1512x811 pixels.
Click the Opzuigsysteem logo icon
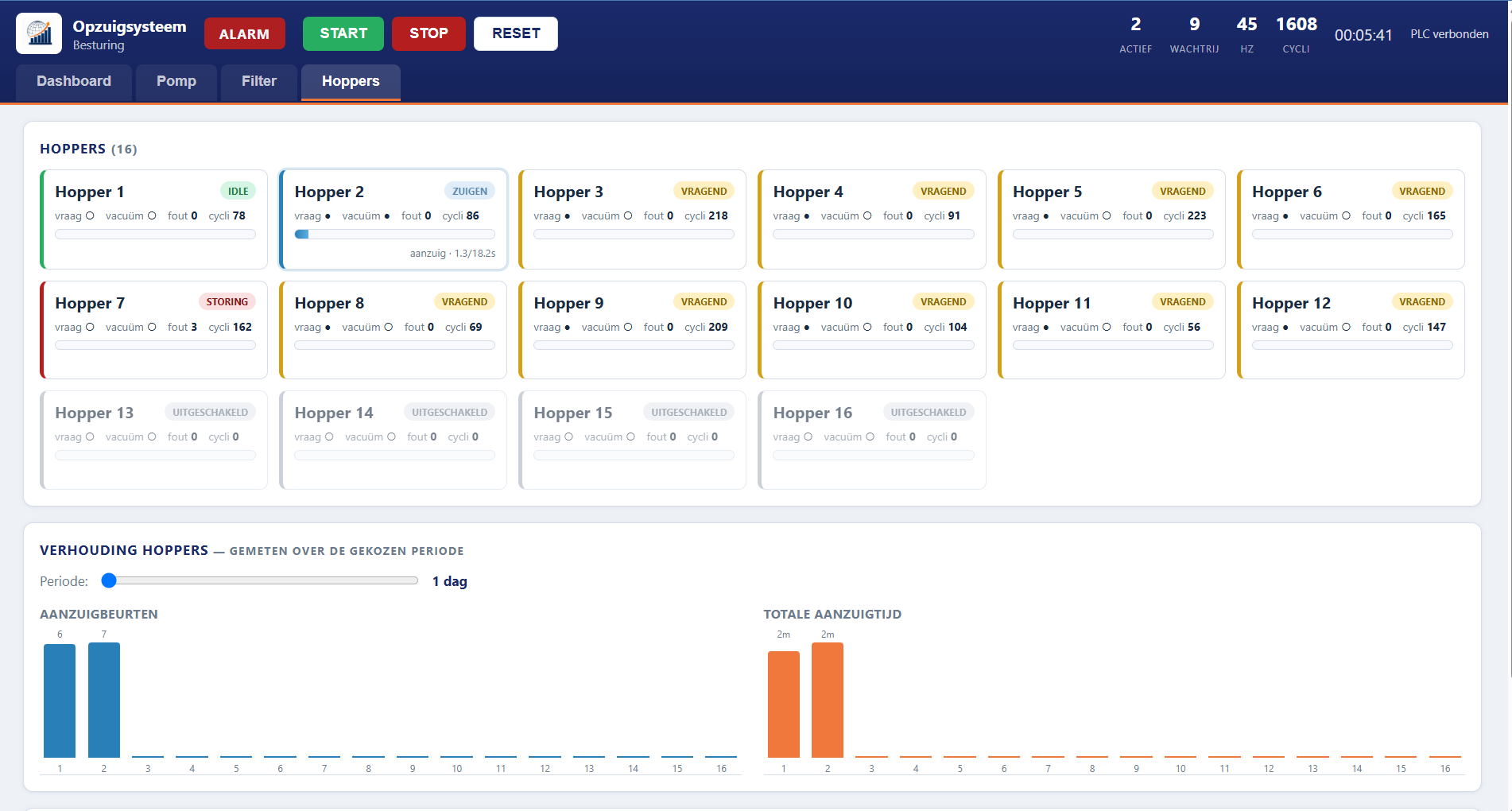click(39, 33)
